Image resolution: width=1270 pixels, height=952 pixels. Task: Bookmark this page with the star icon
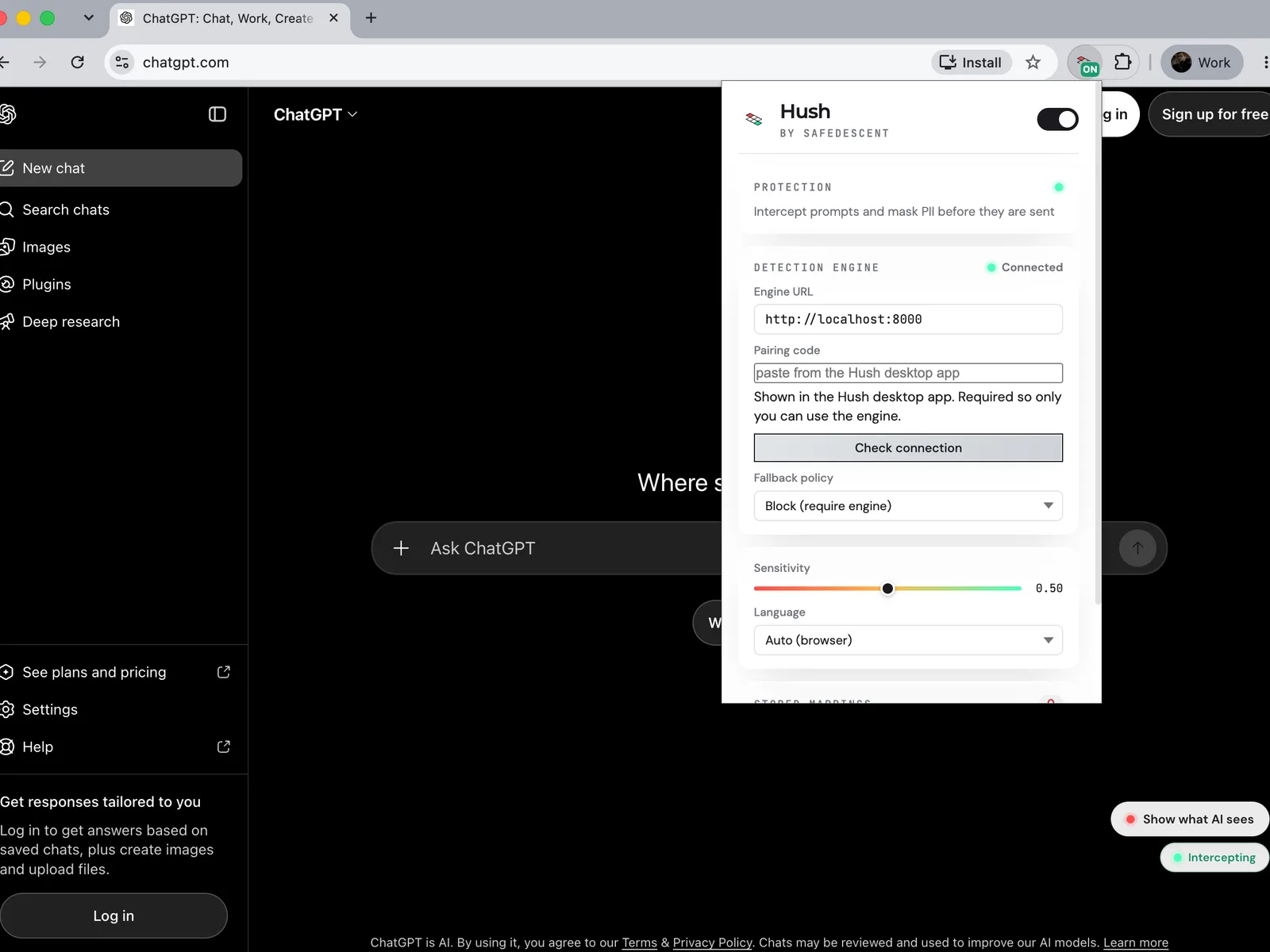click(1033, 63)
